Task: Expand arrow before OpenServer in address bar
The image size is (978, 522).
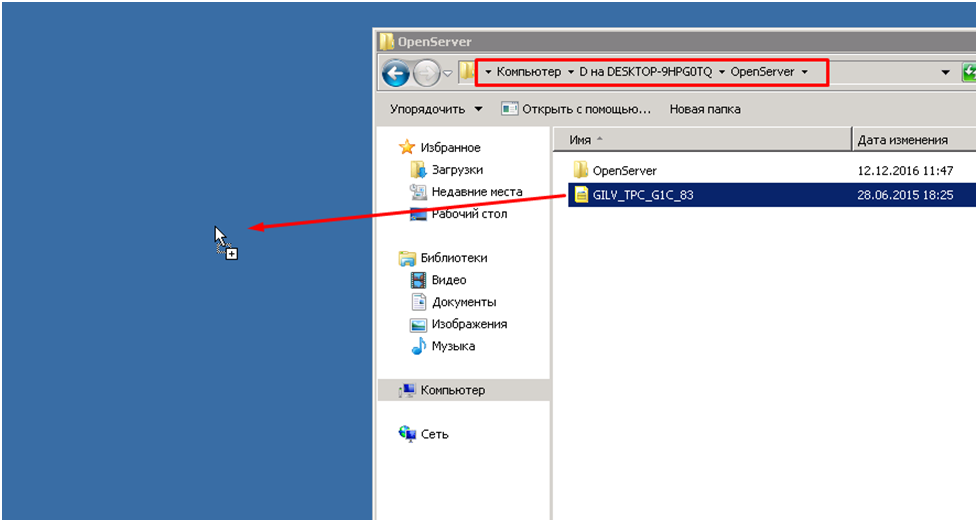Action: tap(722, 72)
